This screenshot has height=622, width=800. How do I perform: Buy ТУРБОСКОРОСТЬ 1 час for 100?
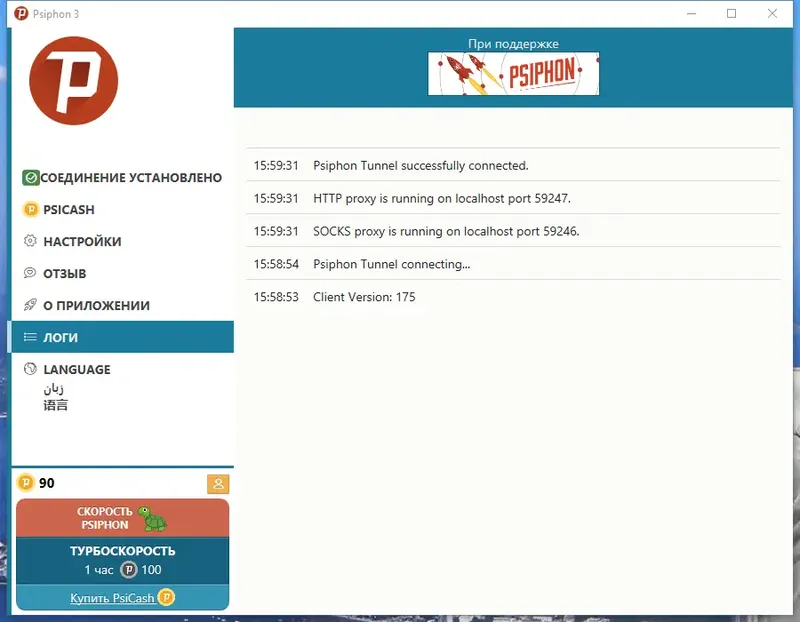[x=122, y=560]
